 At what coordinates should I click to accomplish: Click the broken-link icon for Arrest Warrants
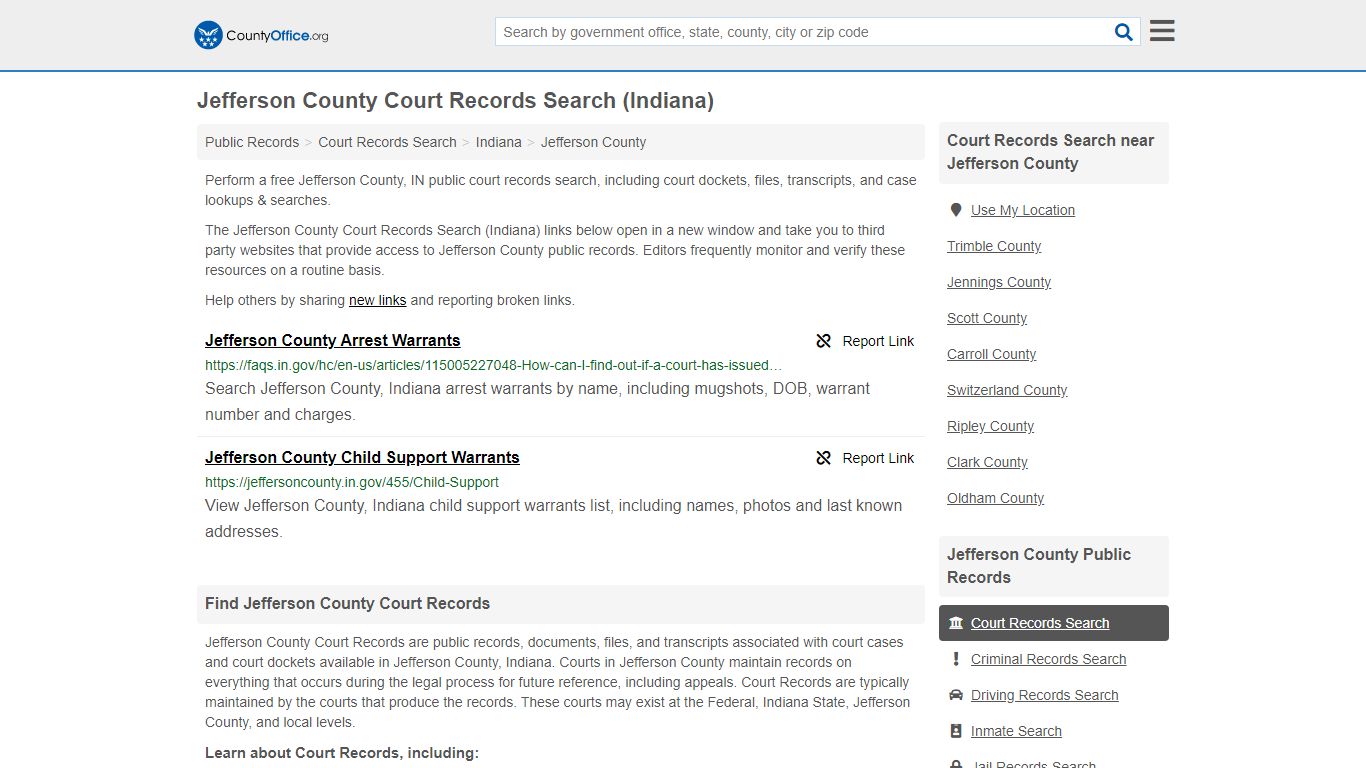click(824, 341)
